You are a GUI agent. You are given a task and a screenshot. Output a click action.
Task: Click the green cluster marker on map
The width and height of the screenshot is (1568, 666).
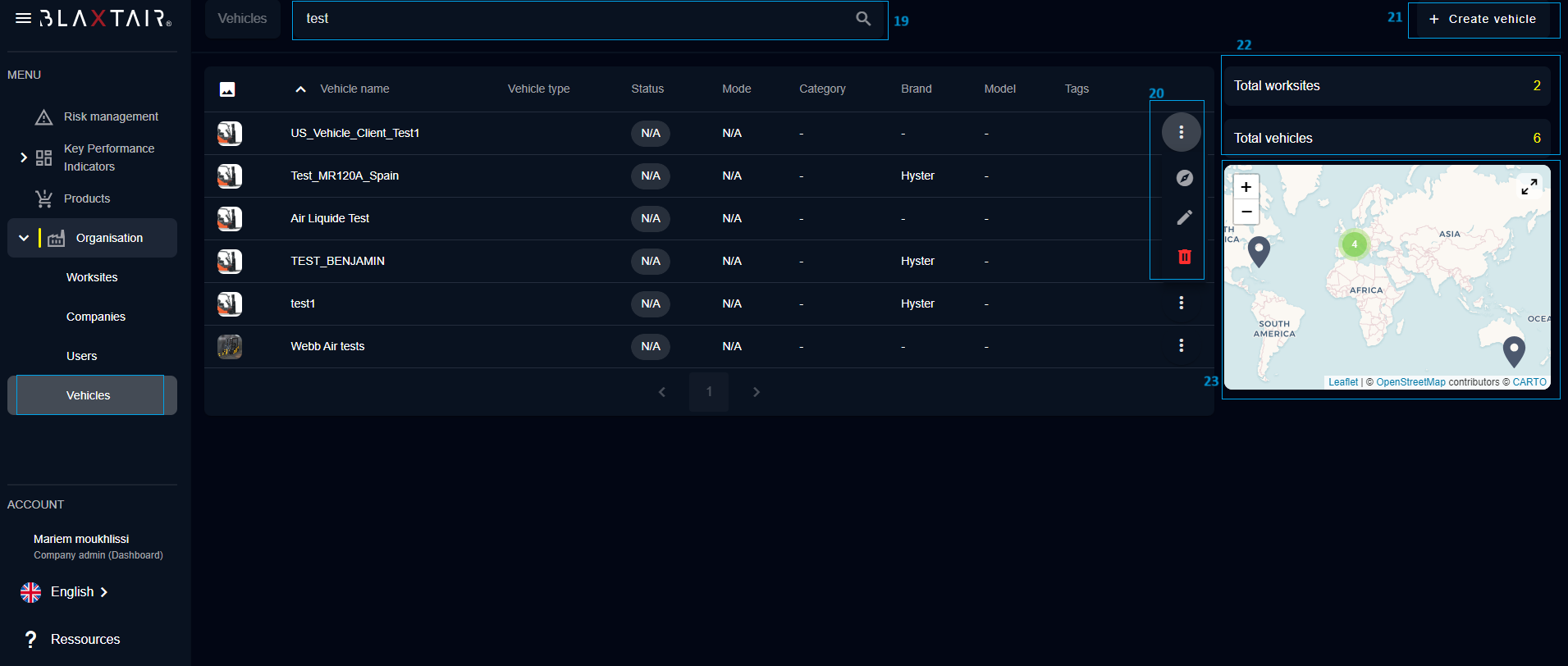click(x=1354, y=244)
